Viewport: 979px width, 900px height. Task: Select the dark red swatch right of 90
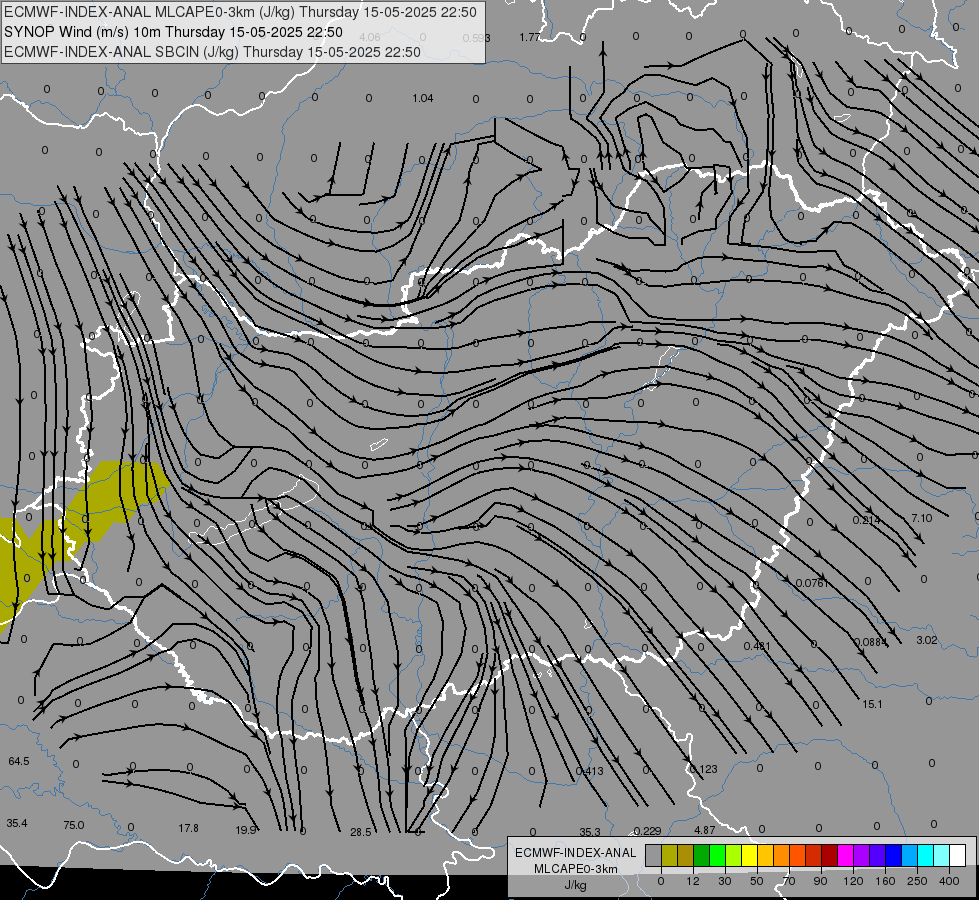point(830,855)
